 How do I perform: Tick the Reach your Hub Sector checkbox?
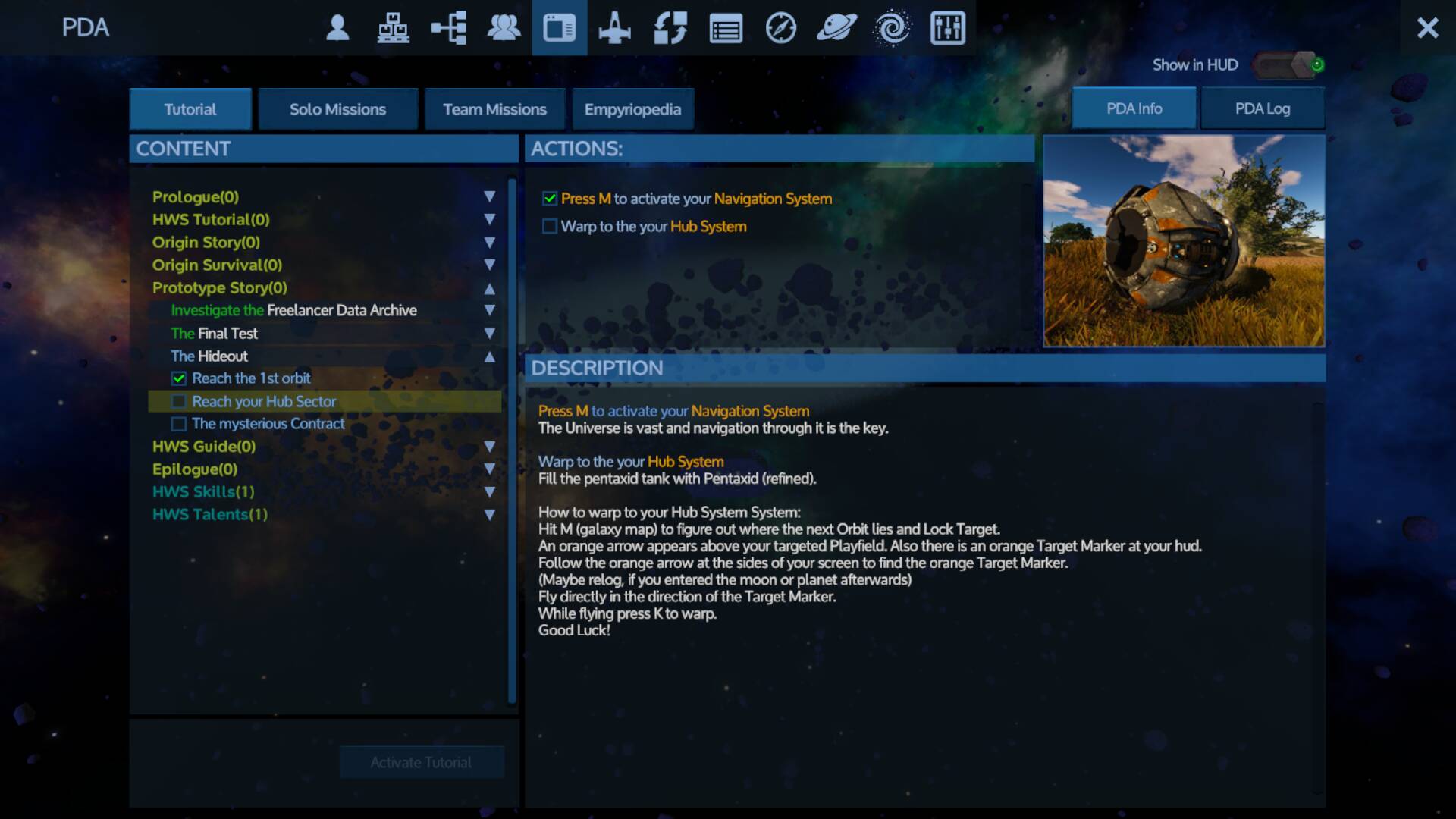tap(179, 401)
